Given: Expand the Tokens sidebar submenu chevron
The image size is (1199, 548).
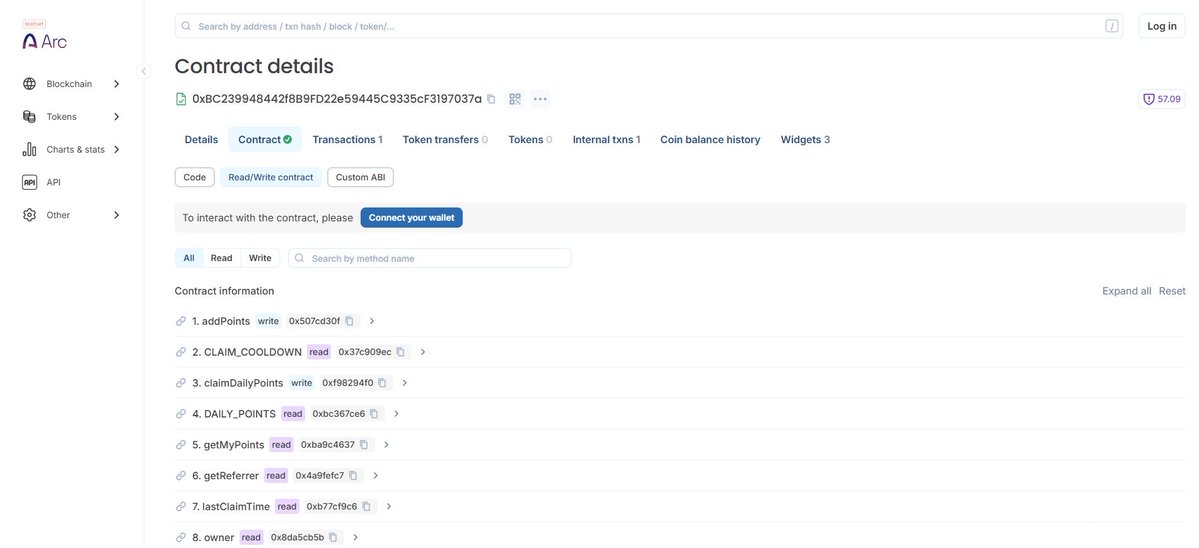Looking at the screenshot, I should pyautogui.click(x=116, y=117).
